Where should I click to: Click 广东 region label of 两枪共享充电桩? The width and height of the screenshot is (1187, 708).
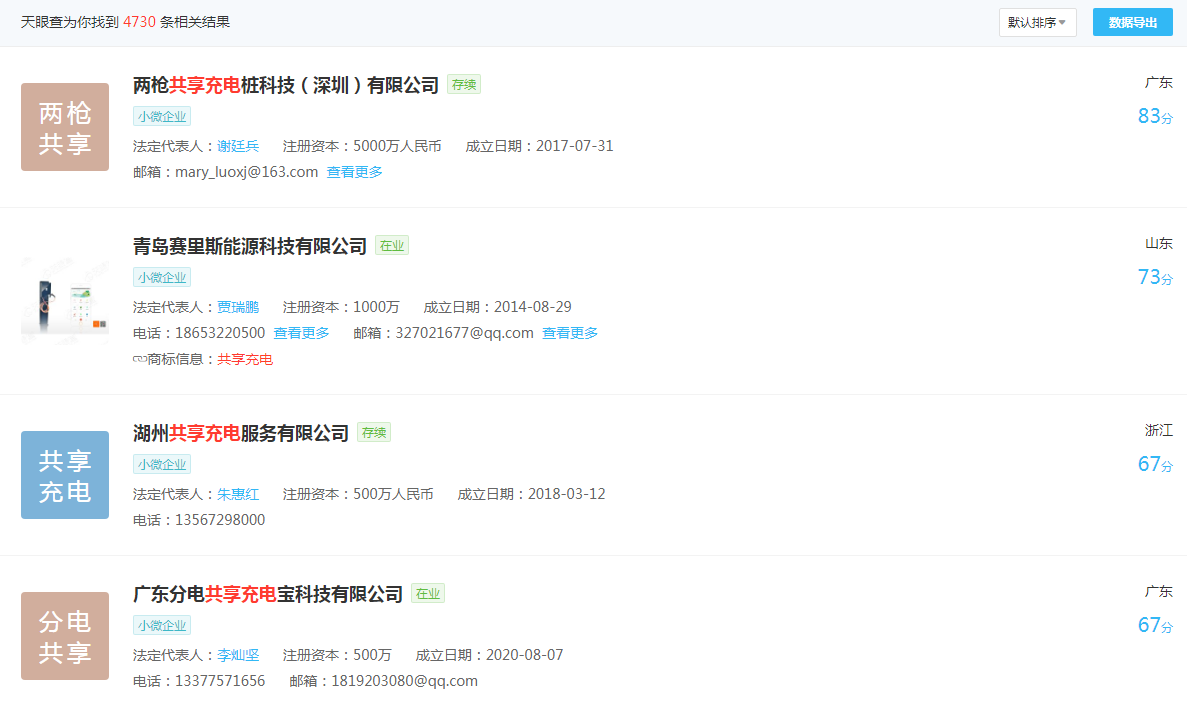pyautogui.click(x=1159, y=83)
